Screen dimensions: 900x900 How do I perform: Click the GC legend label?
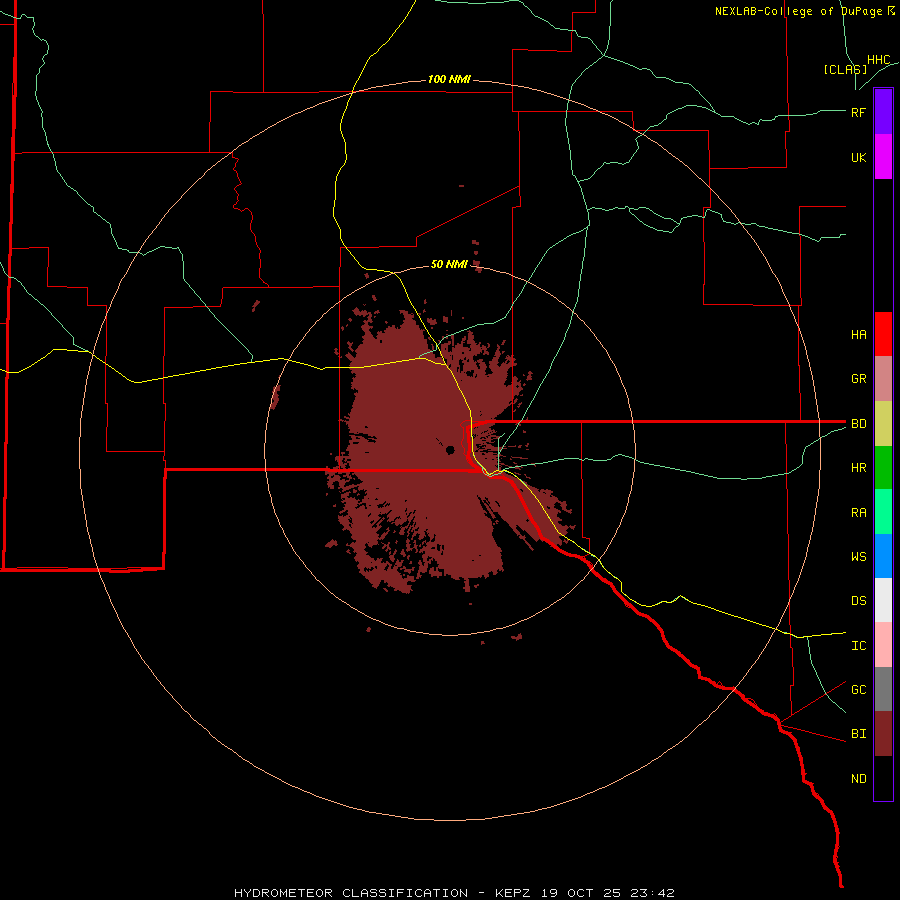pyautogui.click(x=858, y=690)
